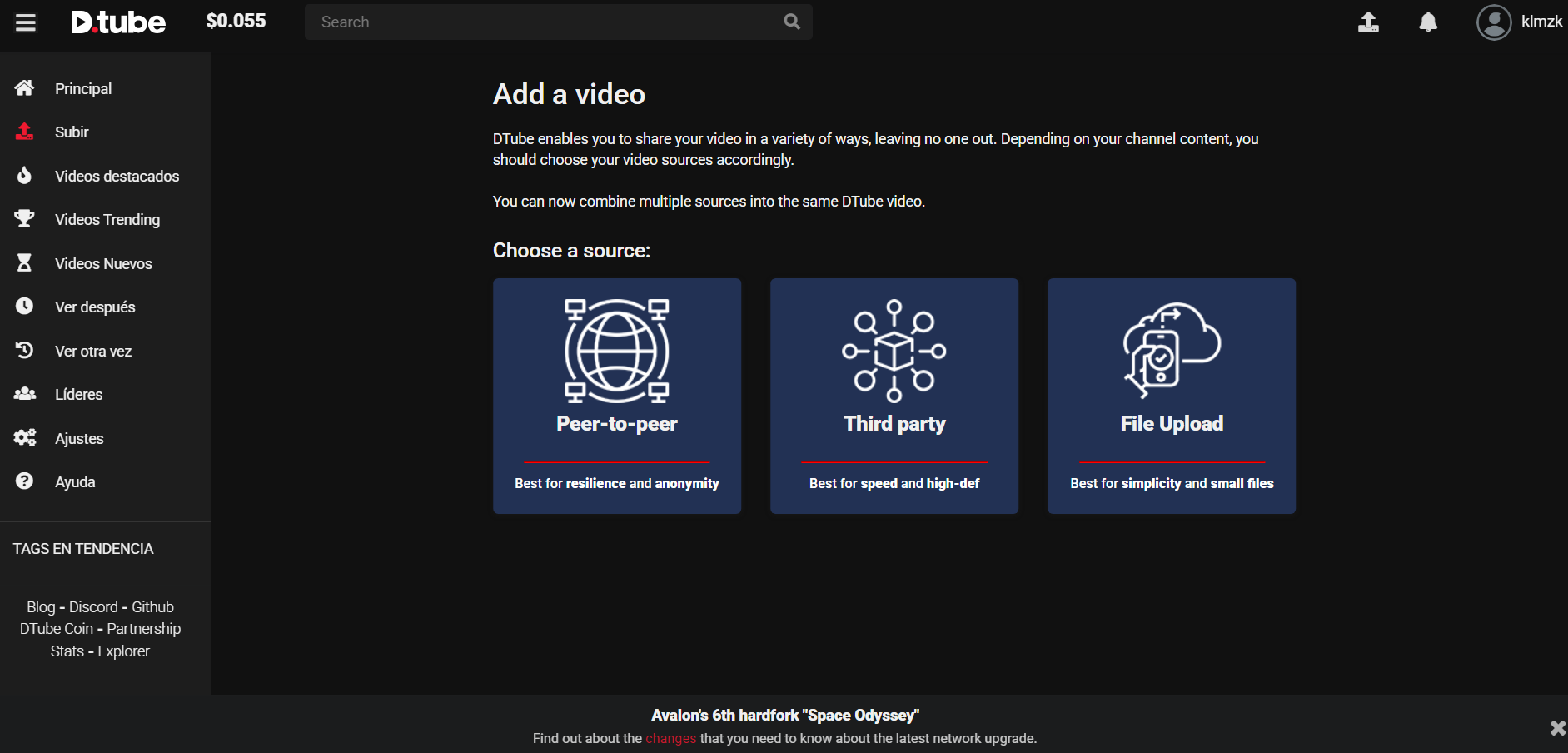Click 'Best for resilience and anonymity' text
1568x753 pixels.
[x=617, y=483]
